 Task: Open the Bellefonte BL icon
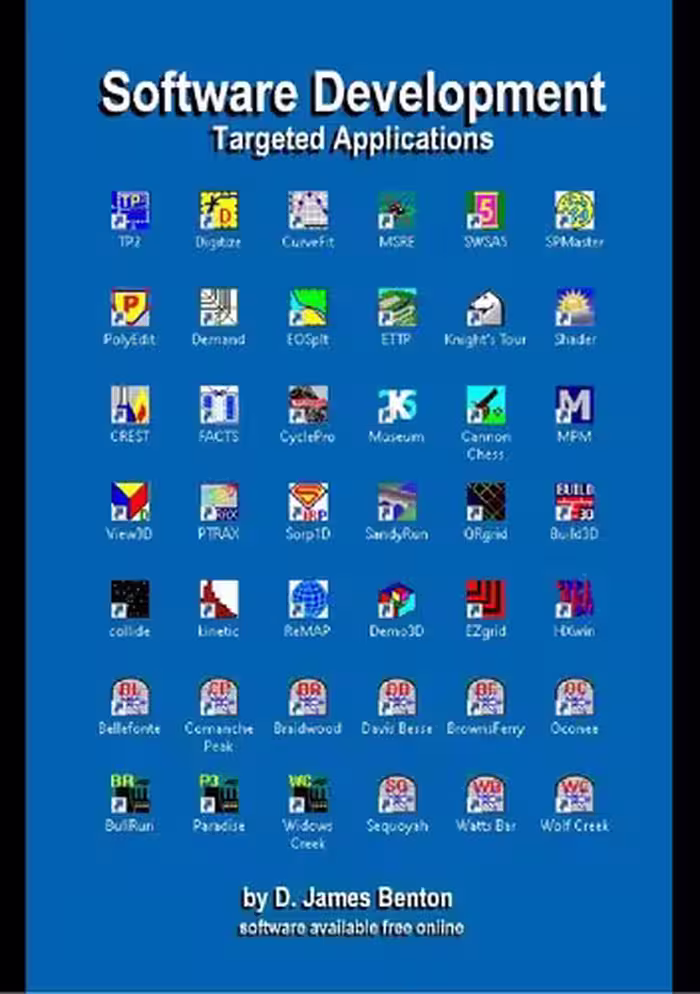(x=130, y=697)
